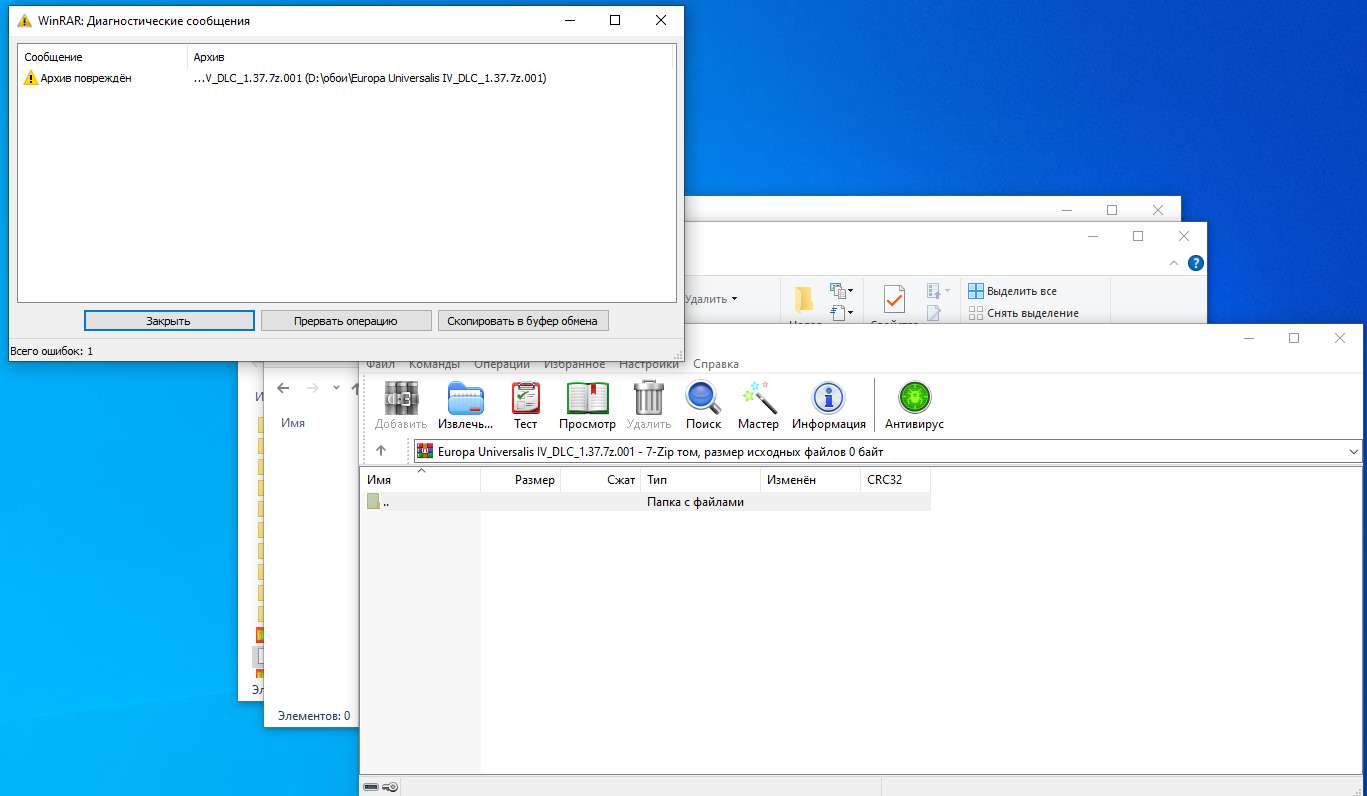Run the archive Test (Тест) tool
The image size is (1367, 796).
click(526, 398)
